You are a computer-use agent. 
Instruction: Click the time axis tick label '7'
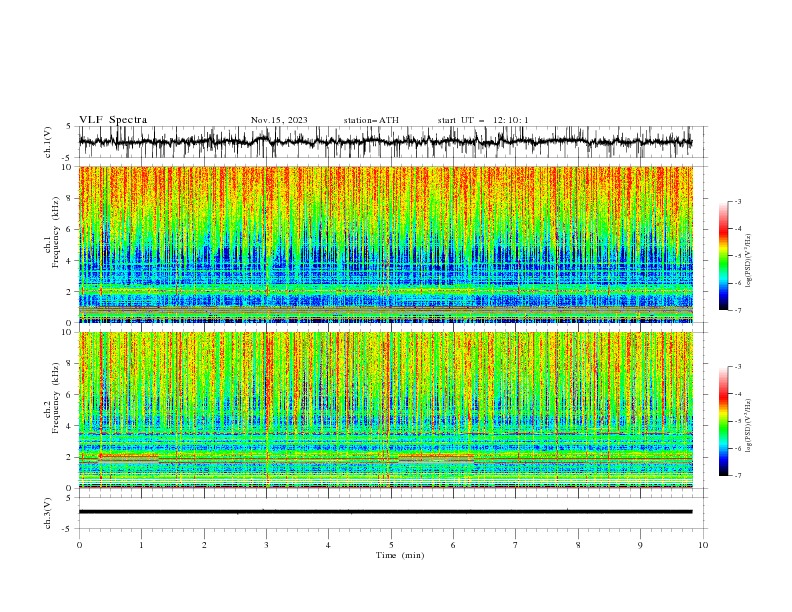point(516,545)
